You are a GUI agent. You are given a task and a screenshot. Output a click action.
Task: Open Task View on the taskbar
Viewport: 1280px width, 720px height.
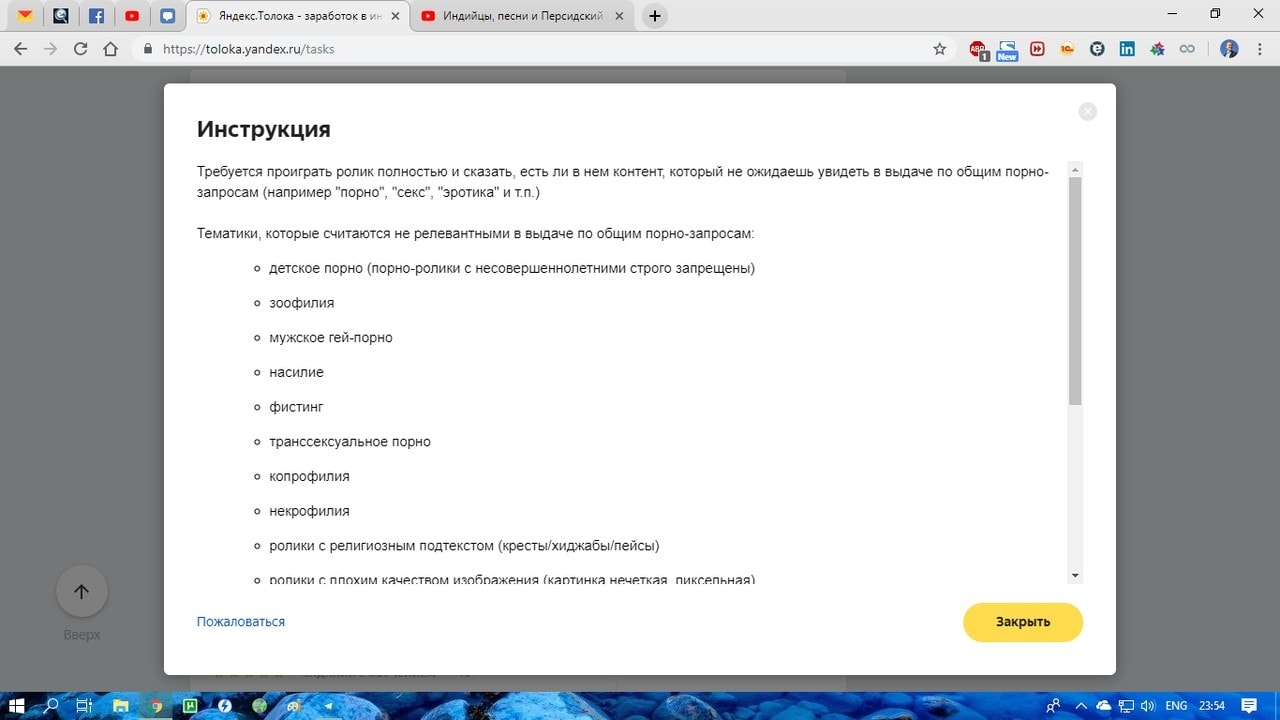pyautogui.click(x=85, y=705)
